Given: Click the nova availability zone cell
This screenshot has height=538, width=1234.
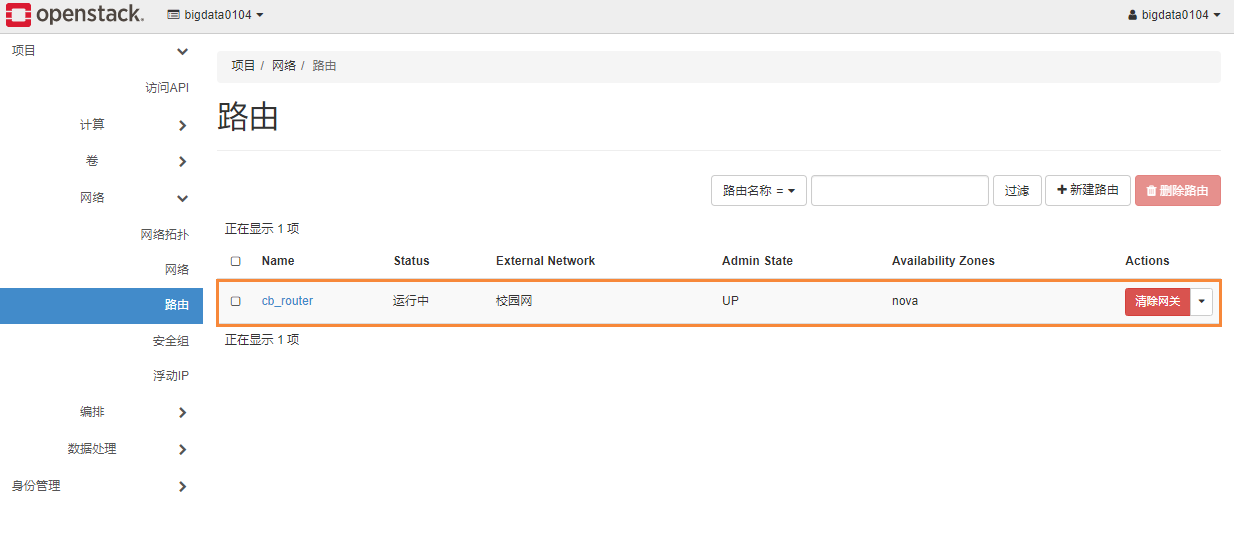Looking at the screenshot, I should [x=905, y=301].
